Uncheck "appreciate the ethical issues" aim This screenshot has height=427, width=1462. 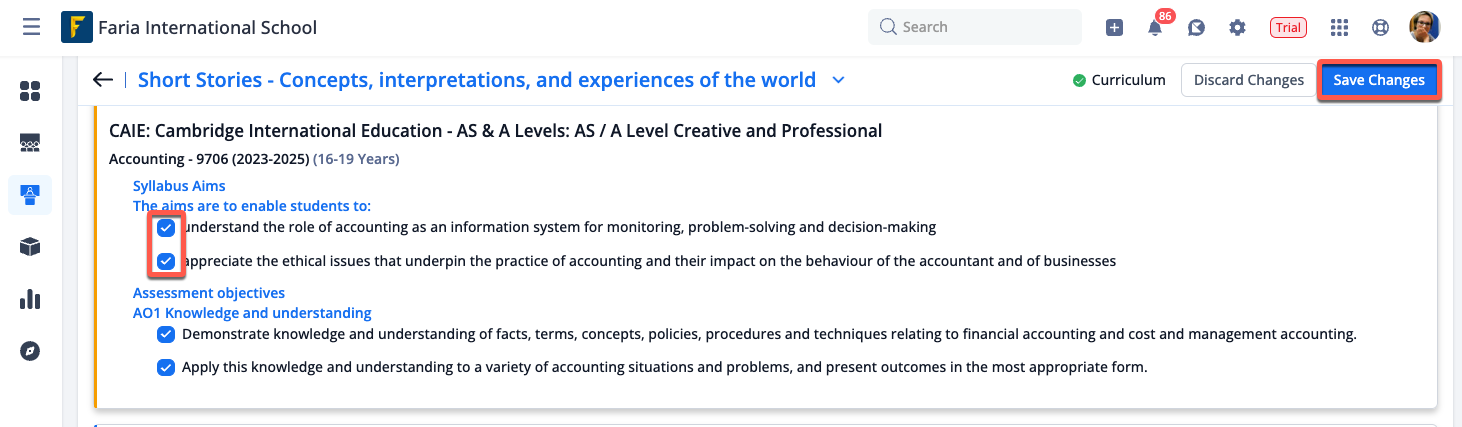pyautogui.click(x=166, y=262)
